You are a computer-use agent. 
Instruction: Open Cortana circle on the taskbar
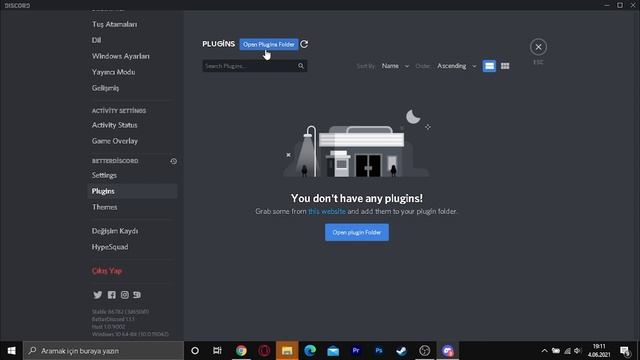(x=195, y=351)
